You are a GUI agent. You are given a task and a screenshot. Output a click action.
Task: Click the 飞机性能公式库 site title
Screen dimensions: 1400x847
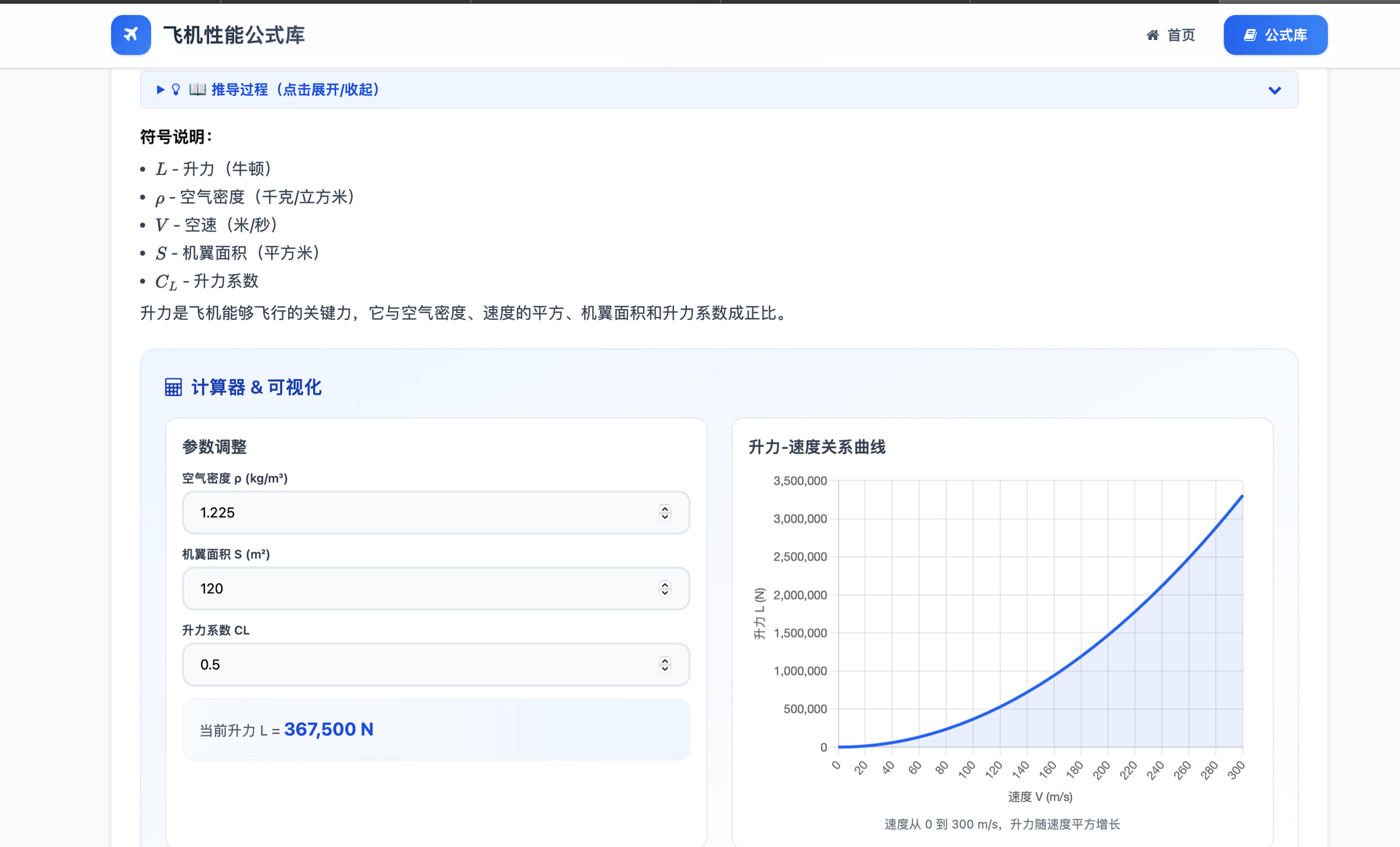click(233, 35)
